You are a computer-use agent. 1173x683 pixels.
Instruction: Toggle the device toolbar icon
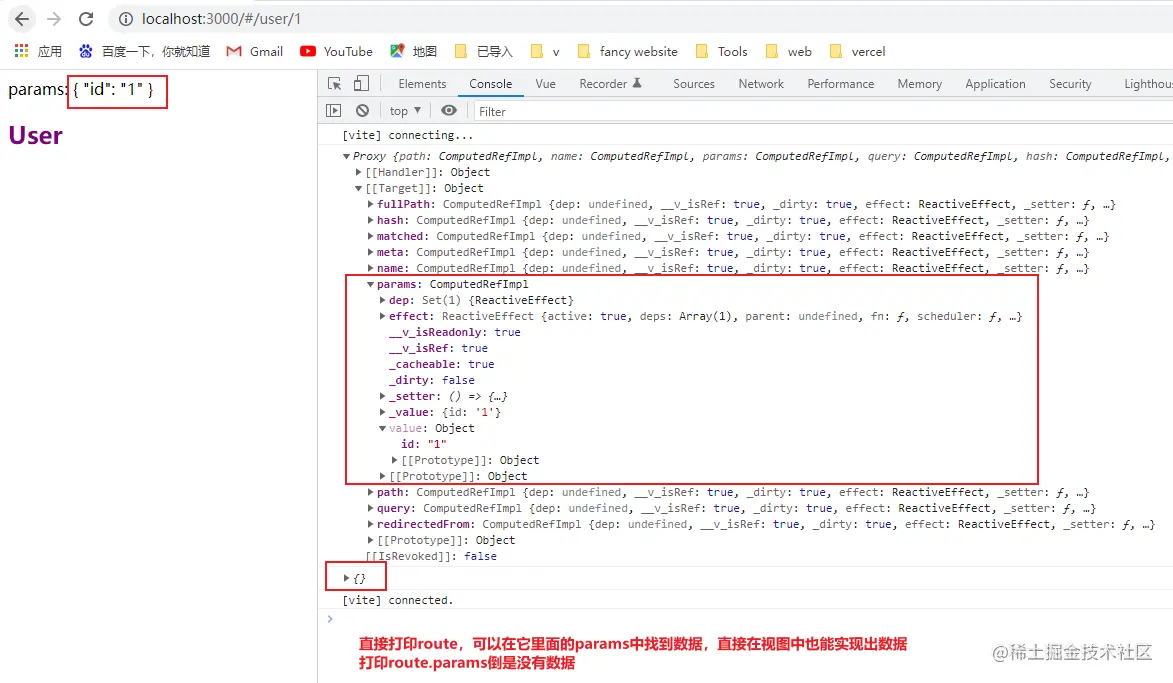point(361,83)
